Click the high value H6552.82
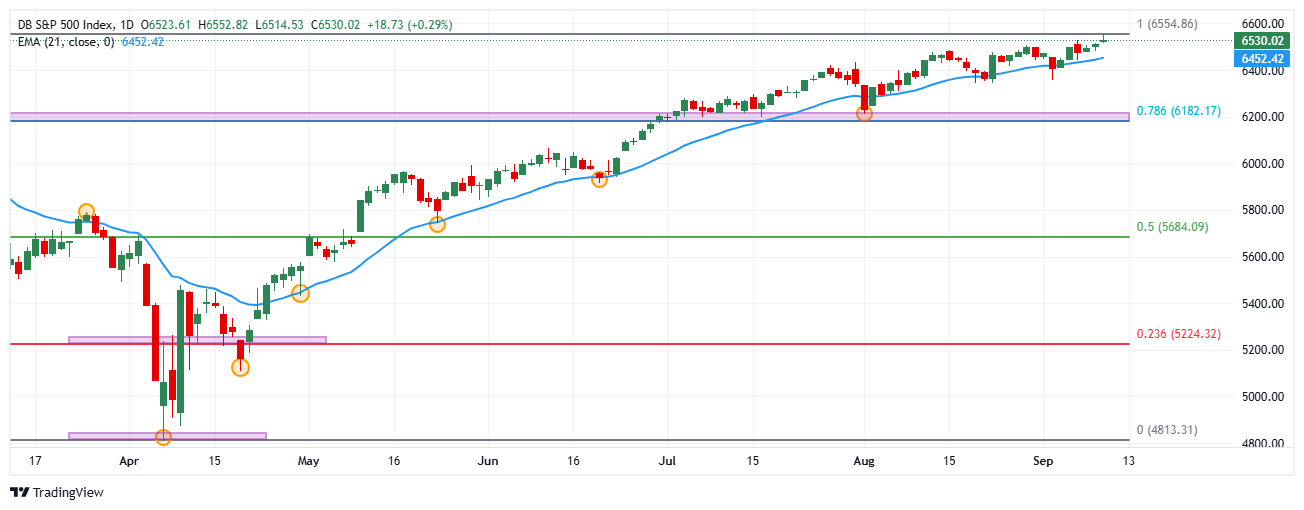Image resolution: width=1304 pixels, height=510 pixels. coord(224,24)
